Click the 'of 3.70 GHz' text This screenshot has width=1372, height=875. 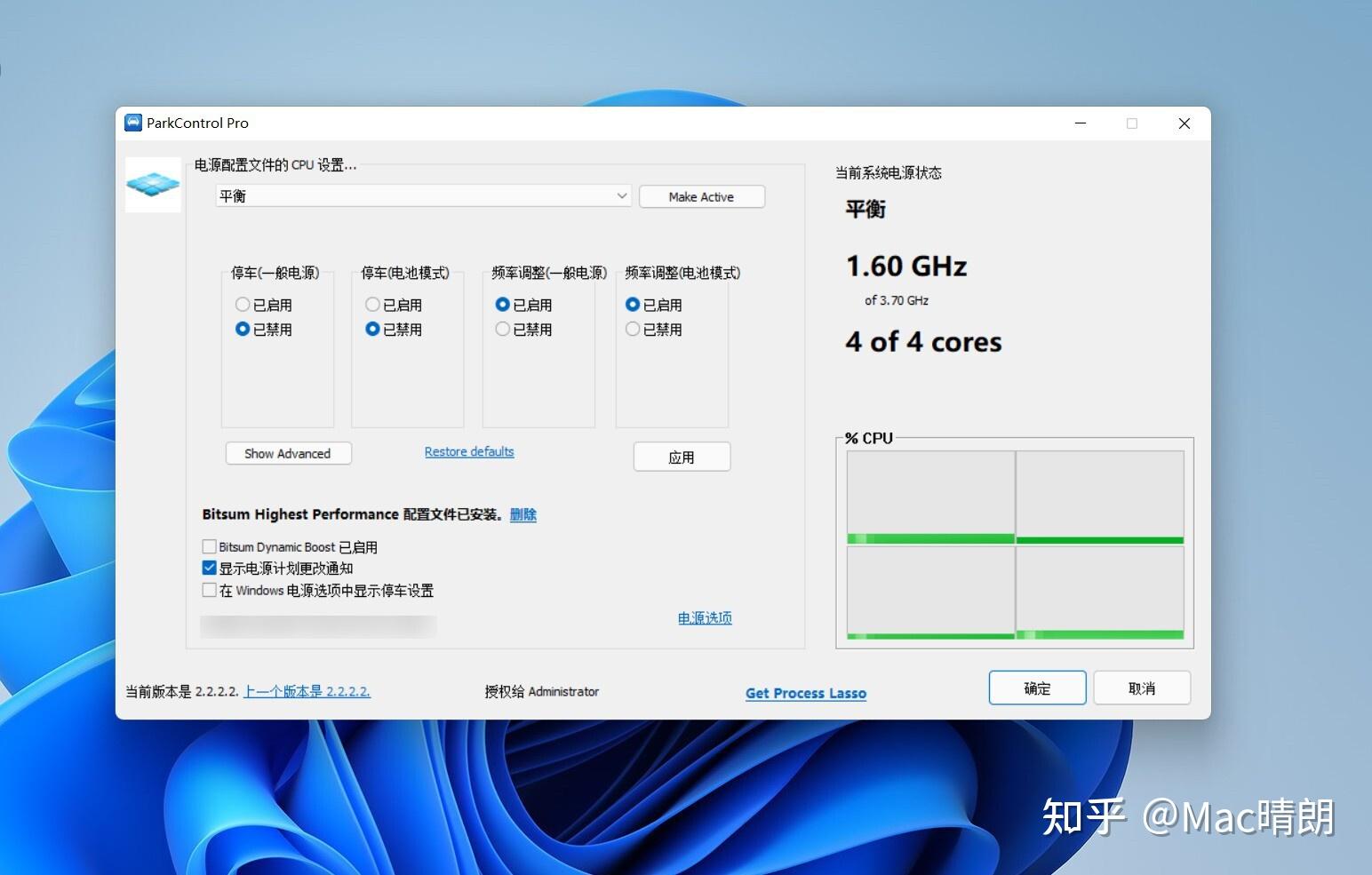[897, 300]
